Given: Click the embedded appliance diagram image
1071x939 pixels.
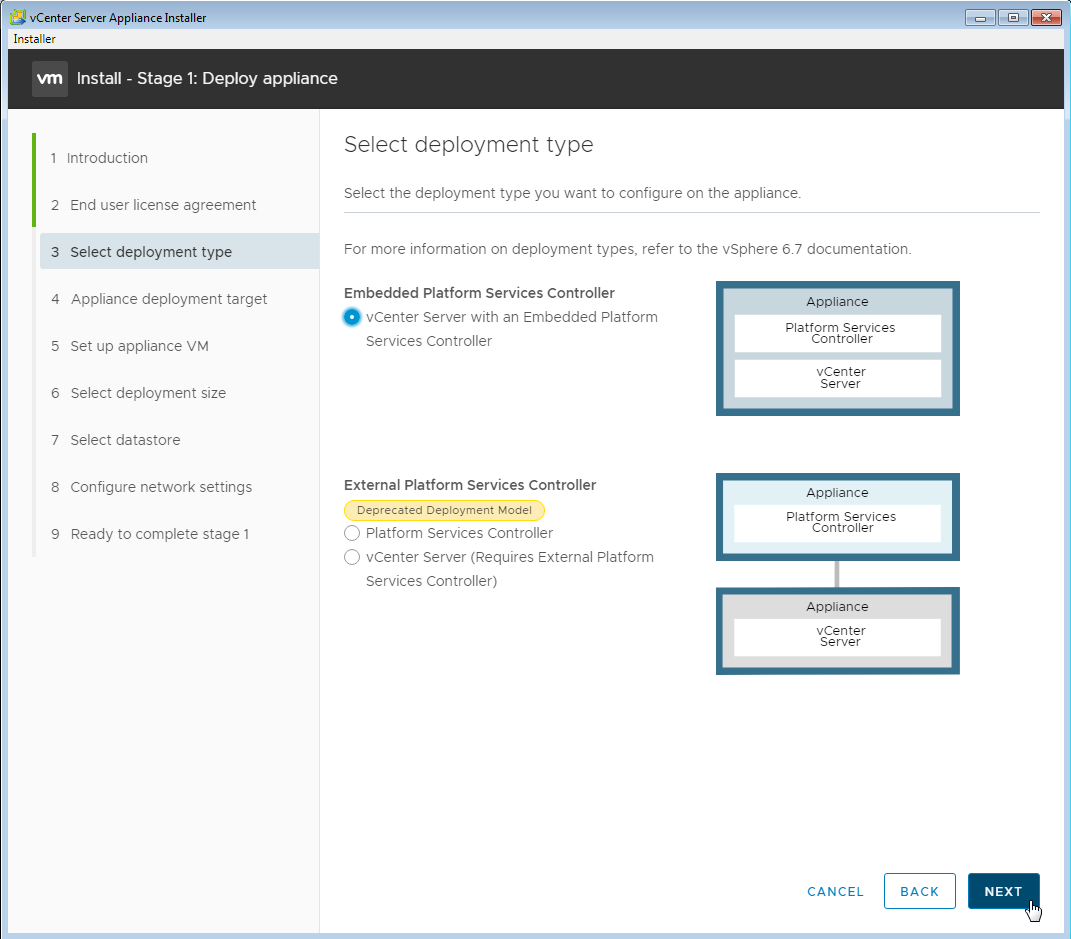Looking at the screenshot, I should 837,348.
